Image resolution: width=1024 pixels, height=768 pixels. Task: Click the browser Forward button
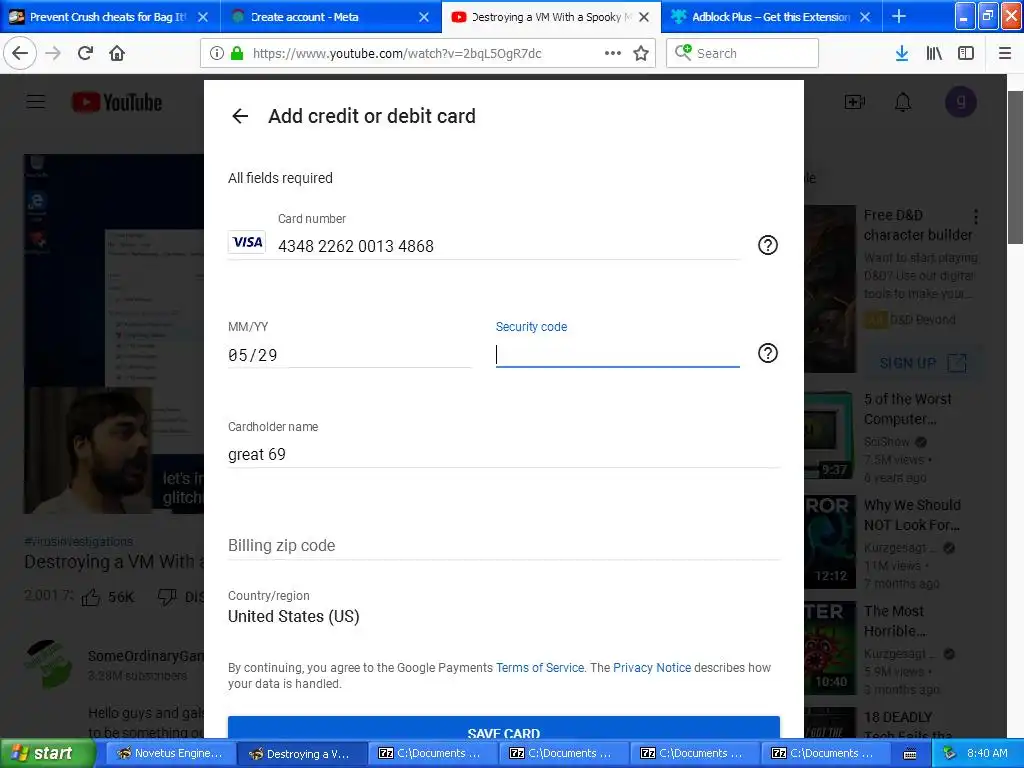[53, 53]
